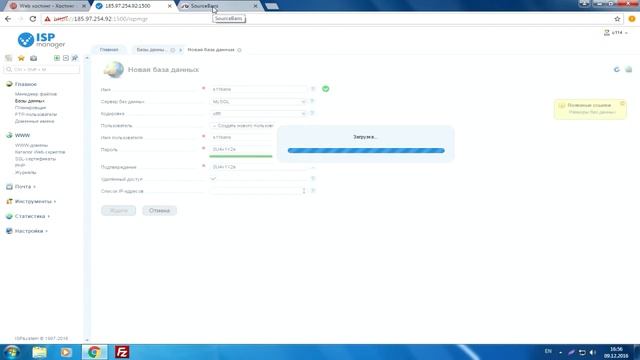This screenshot has width=640, height=360.
Task: Select the Новая база данных tab
Action: 211,50
